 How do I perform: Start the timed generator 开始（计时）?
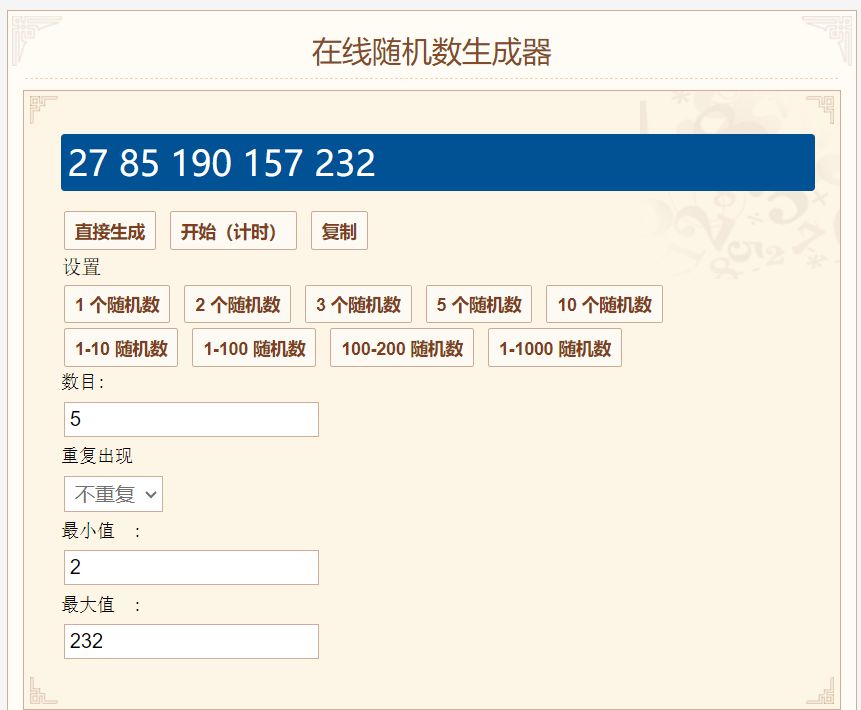(x=233, y=231)
